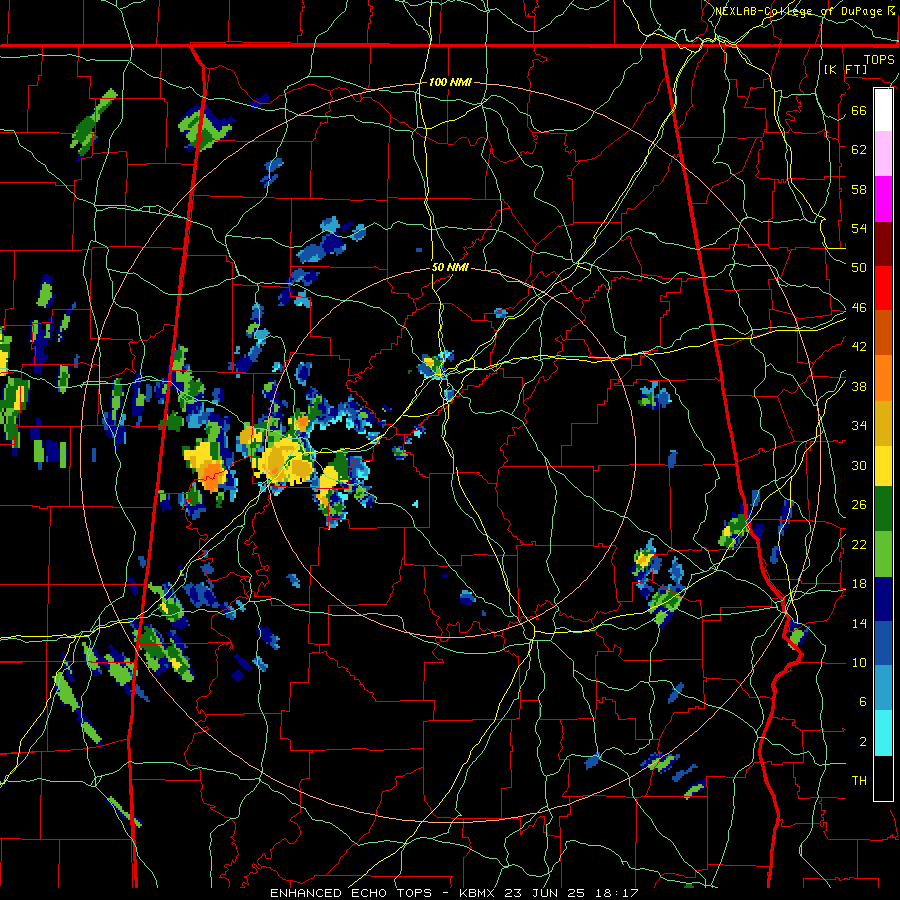Click the "23 JUN 25" date text
This screenshot has width=900, height=900.
coord(545,893)
